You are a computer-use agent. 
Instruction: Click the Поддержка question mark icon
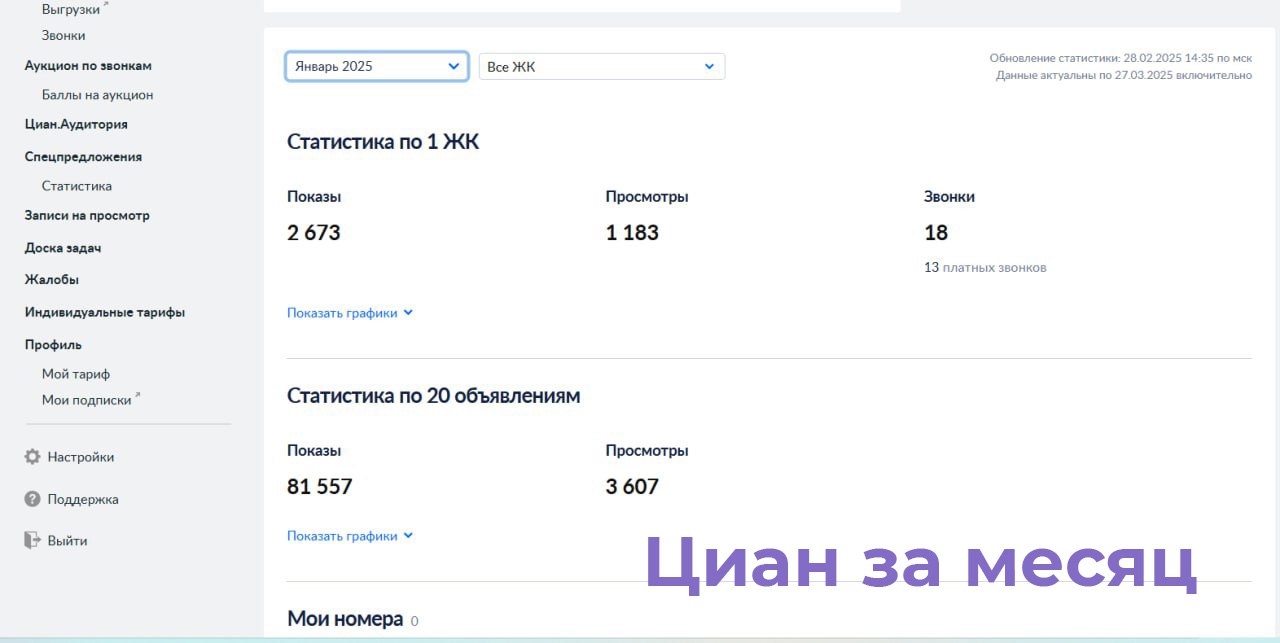coord(32,499)
